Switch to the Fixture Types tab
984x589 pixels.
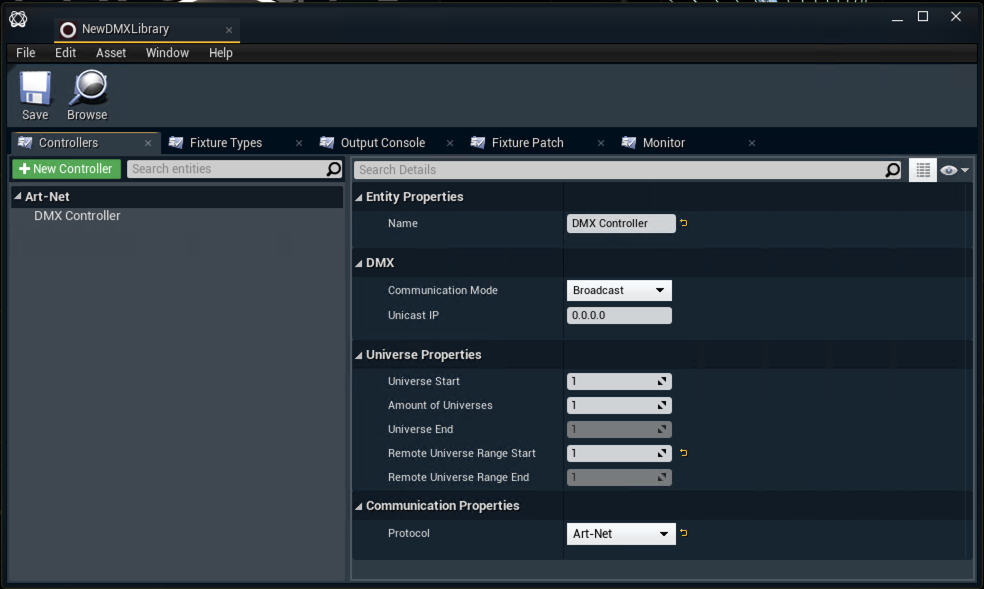pos(225,143)
